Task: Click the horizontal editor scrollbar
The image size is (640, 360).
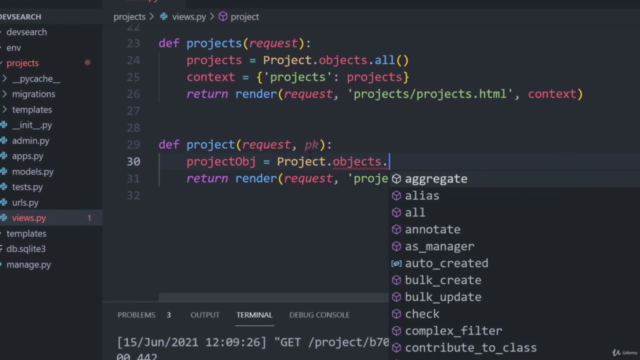Action: pyautogui.click(x=273, y=298)
